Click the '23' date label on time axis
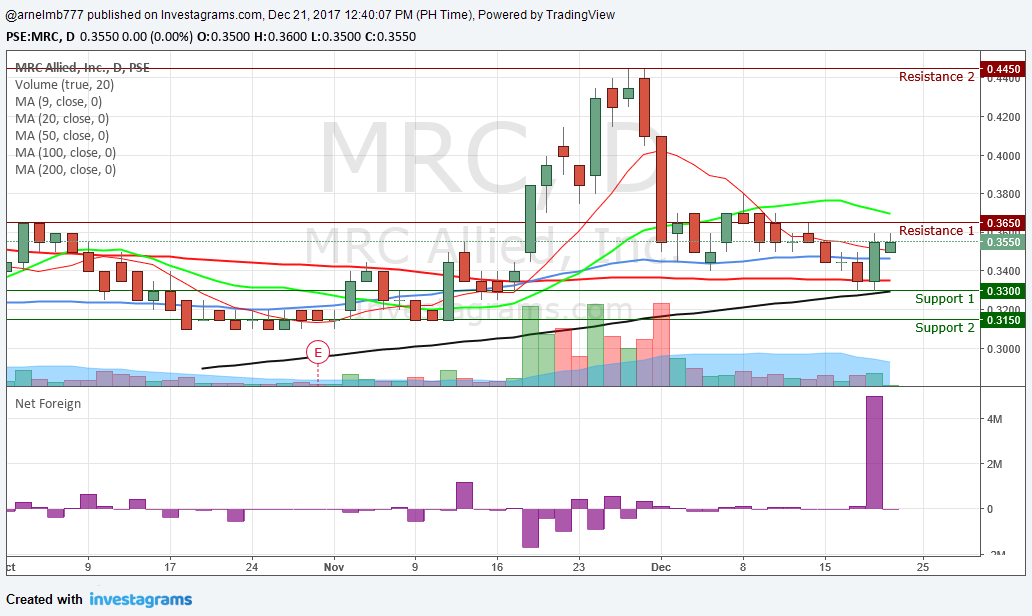 tap(579, 567)
